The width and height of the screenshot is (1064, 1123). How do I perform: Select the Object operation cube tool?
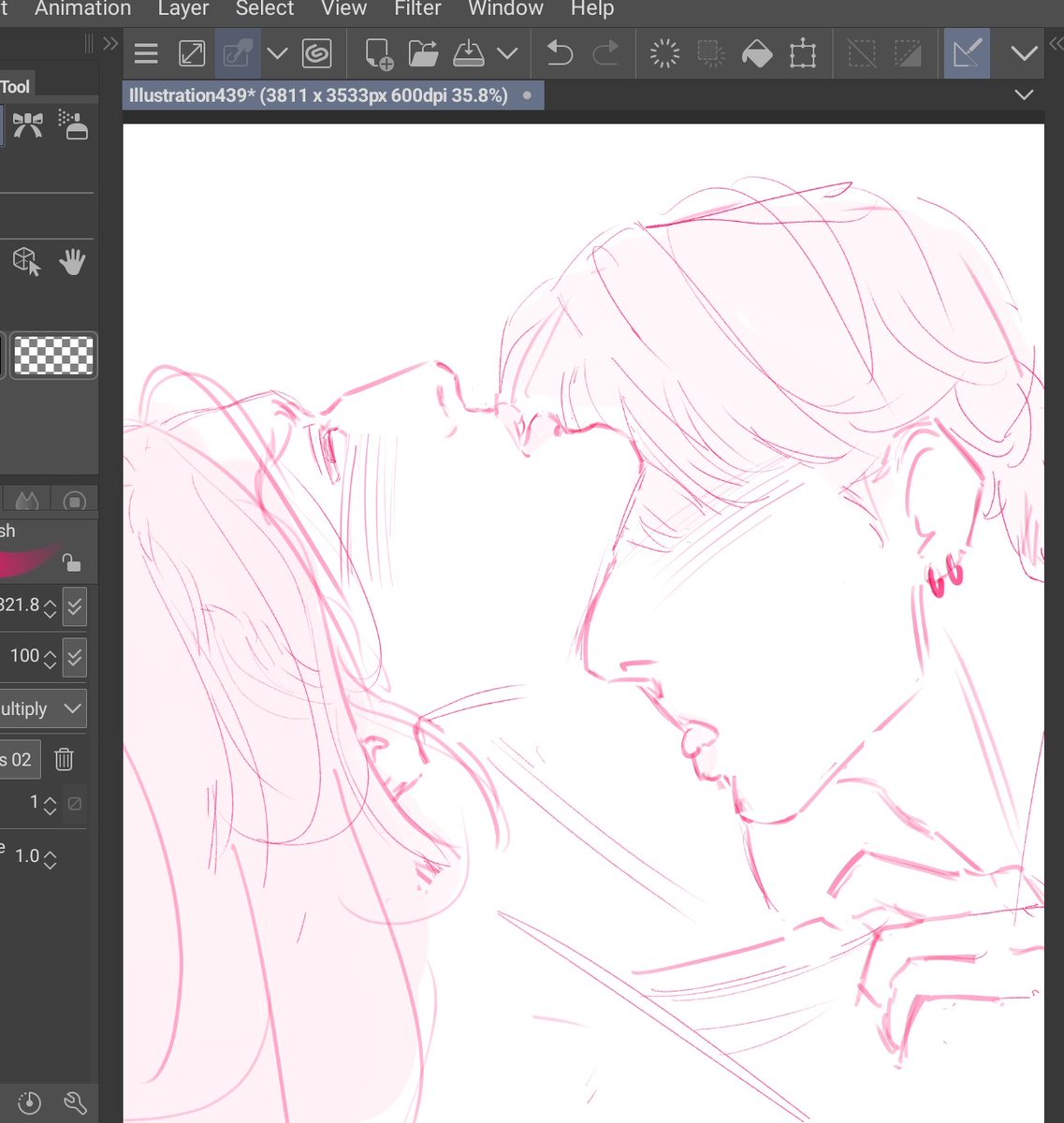tap(26, 262)
